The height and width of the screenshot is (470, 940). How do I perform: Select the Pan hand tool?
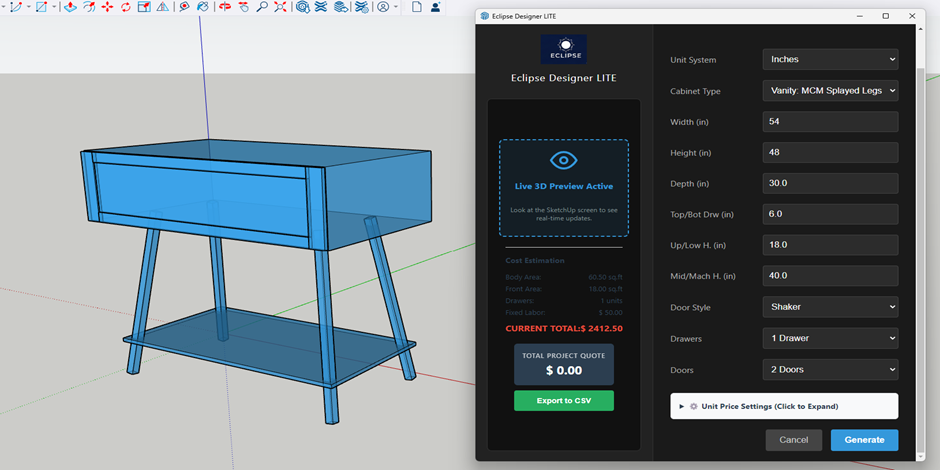[x=243, y=7]
